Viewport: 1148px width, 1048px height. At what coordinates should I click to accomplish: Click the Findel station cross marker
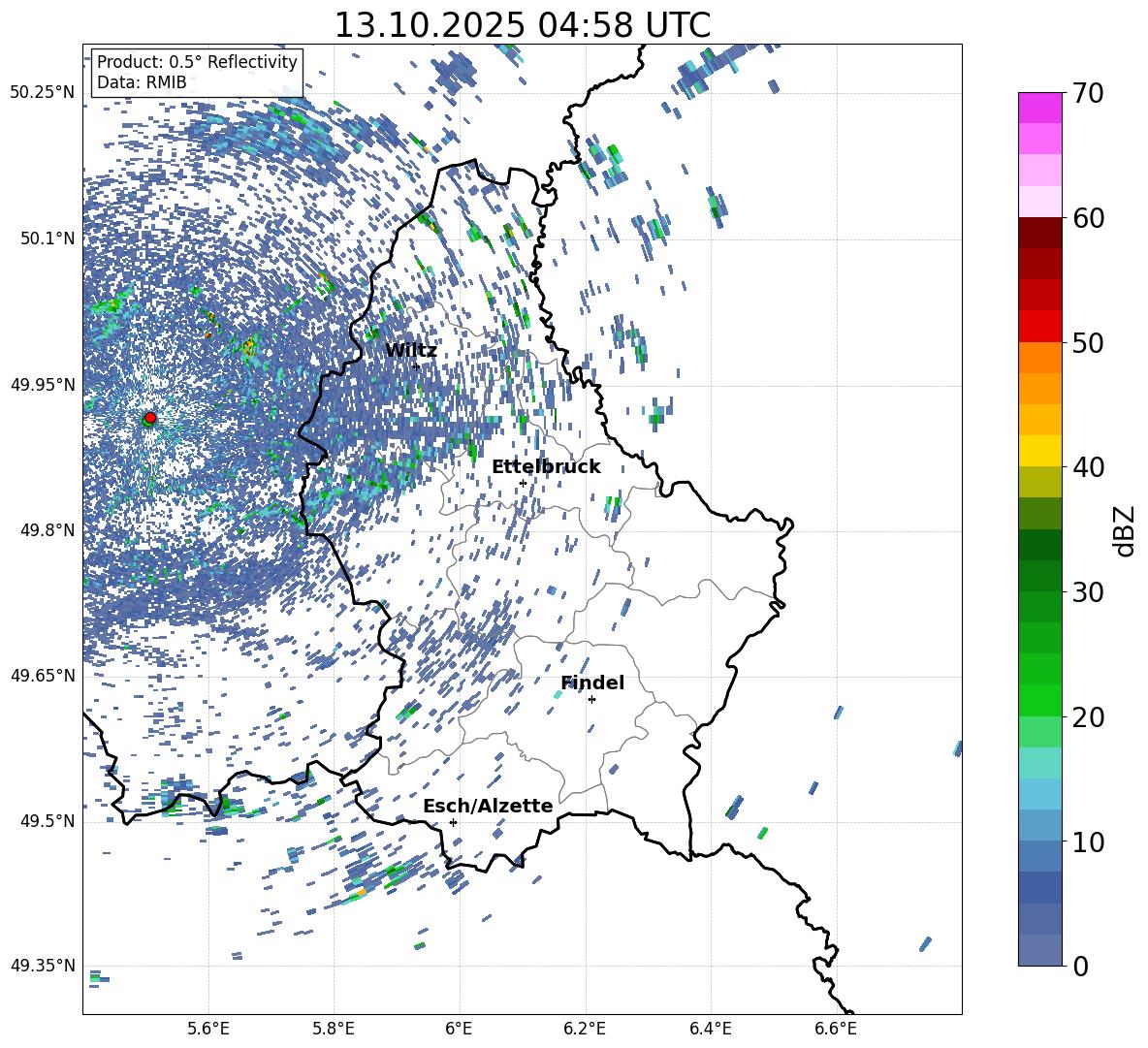pyautogui.click(x=591, y=699)
